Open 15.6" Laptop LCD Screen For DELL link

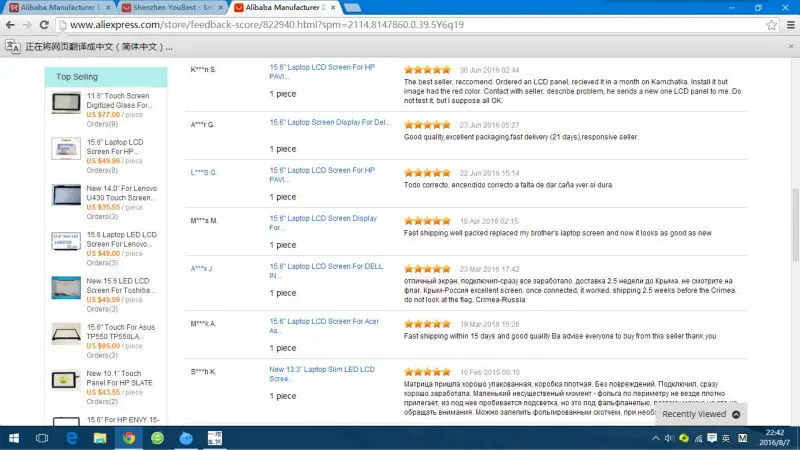pyautogui.click(x=326, y=271)
